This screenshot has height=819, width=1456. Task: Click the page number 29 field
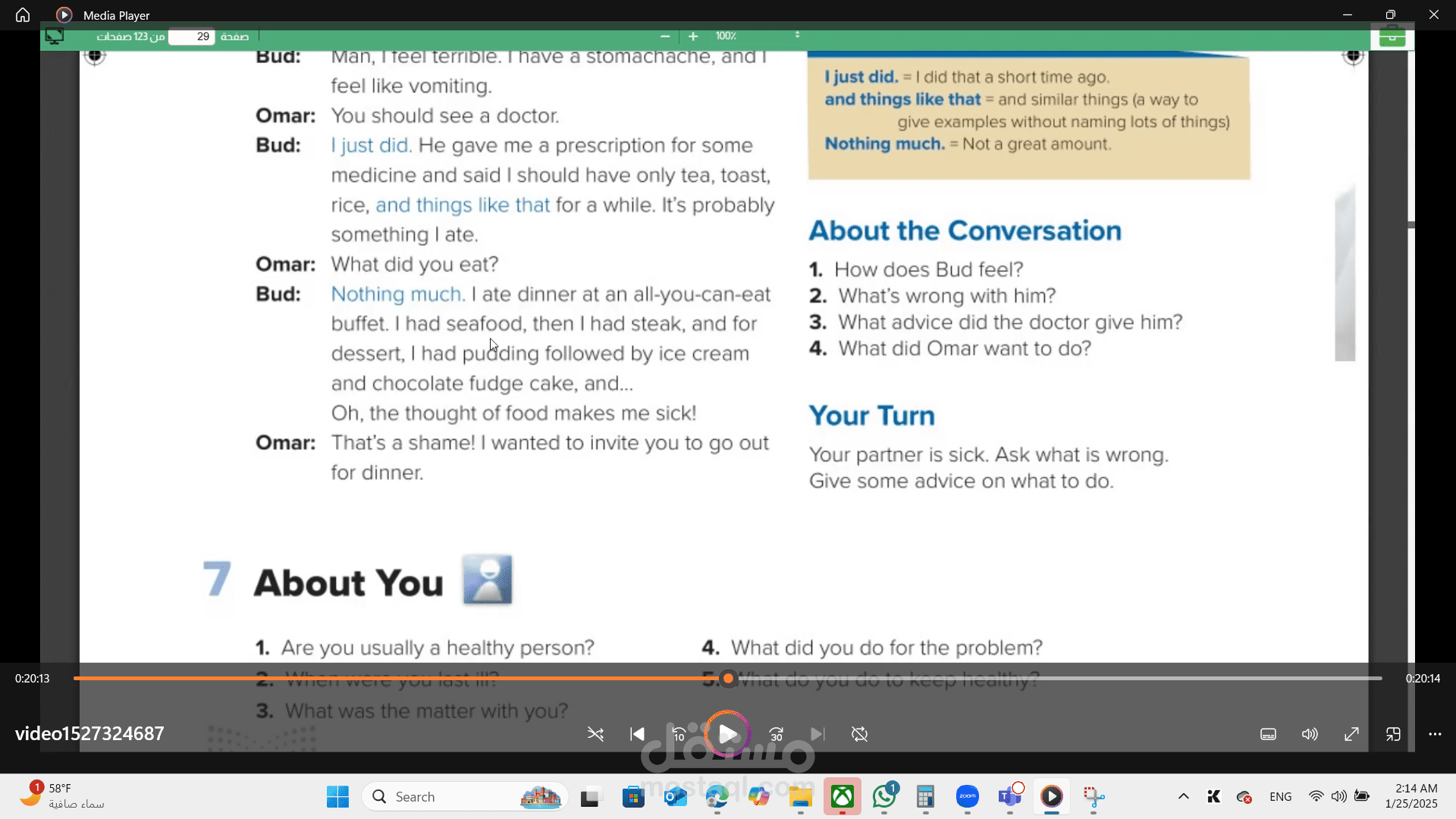tap(192, 36)
